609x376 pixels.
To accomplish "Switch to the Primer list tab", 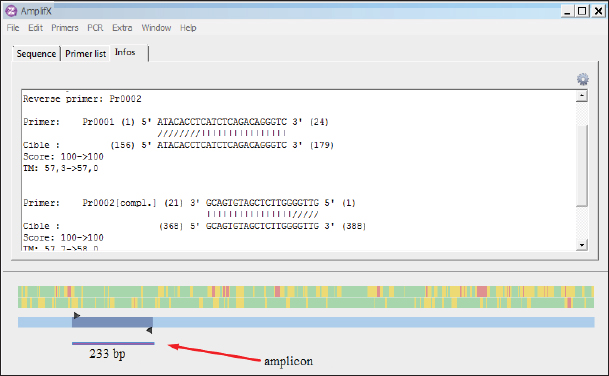I will point(85,54).
